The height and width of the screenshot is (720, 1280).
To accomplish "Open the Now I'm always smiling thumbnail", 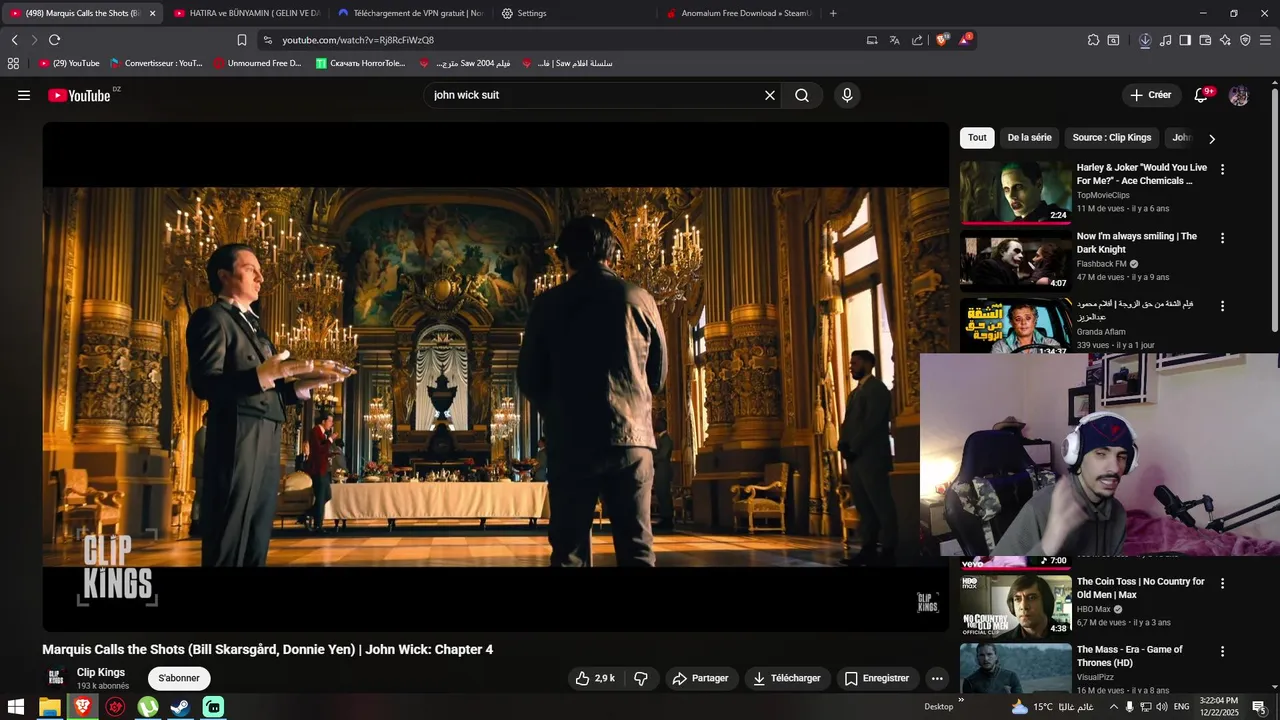I will pos(1015,260).
